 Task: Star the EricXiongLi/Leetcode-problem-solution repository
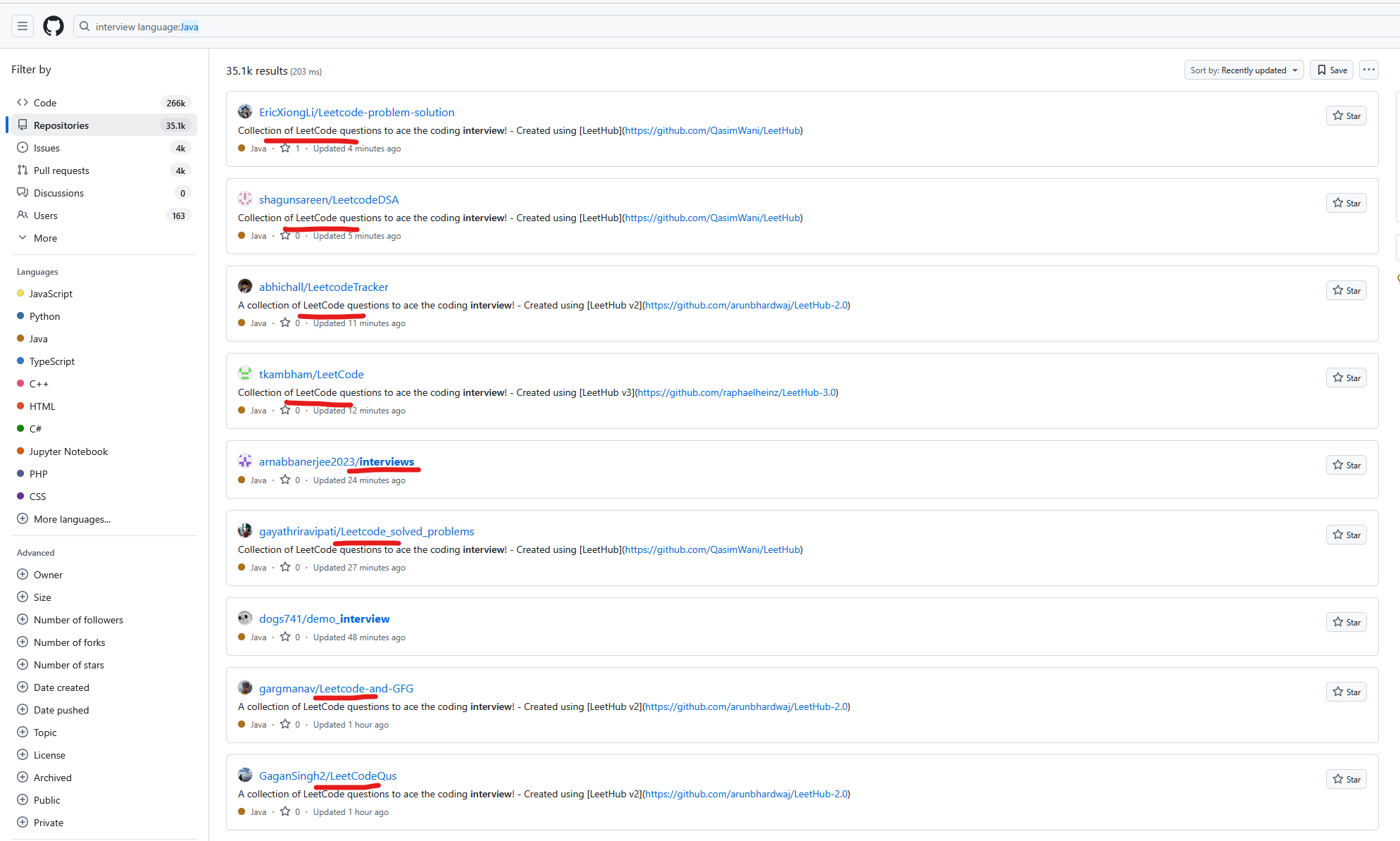coord(1346,116)
